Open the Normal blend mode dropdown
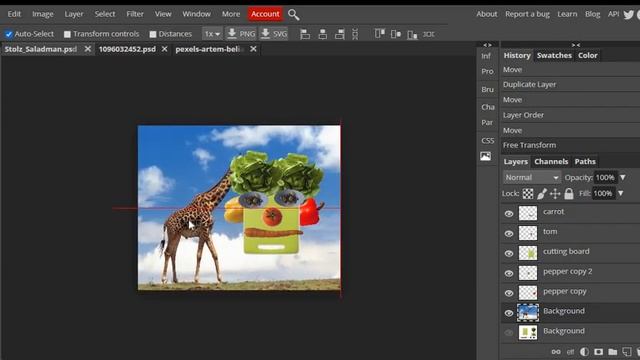The image size is (640, 360). pos(531,178)
